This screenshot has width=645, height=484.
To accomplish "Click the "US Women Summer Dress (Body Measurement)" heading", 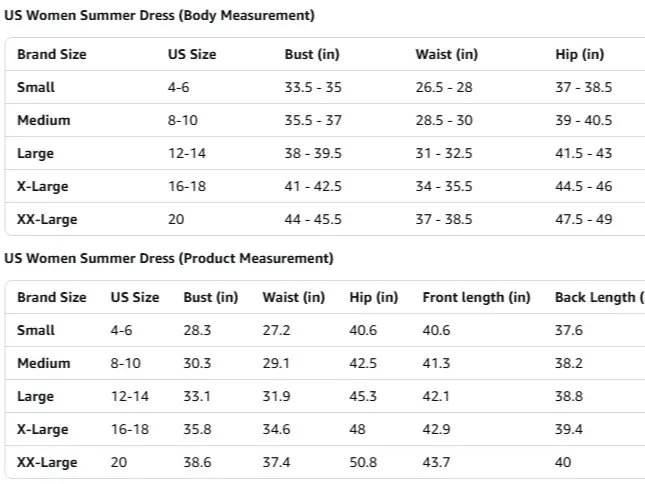I will (159, 16).
